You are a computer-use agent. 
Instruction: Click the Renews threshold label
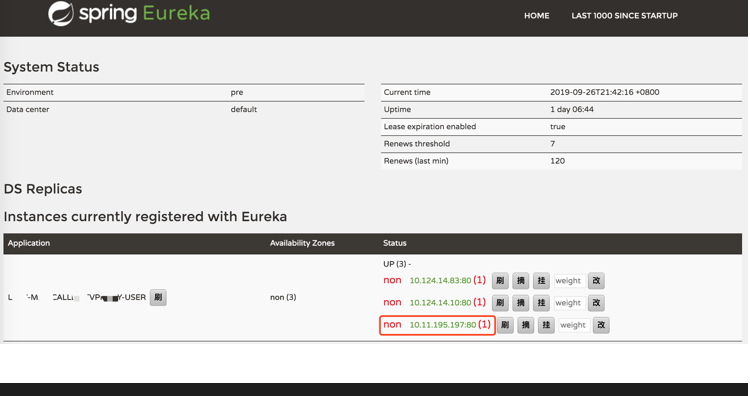[x=417, y=144]
